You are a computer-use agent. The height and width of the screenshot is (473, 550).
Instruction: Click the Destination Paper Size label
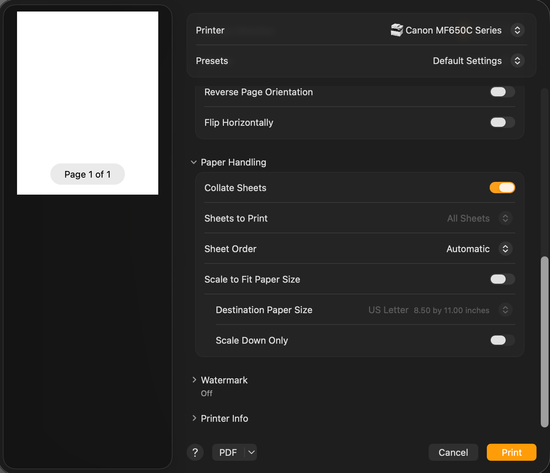pos(264,310)
